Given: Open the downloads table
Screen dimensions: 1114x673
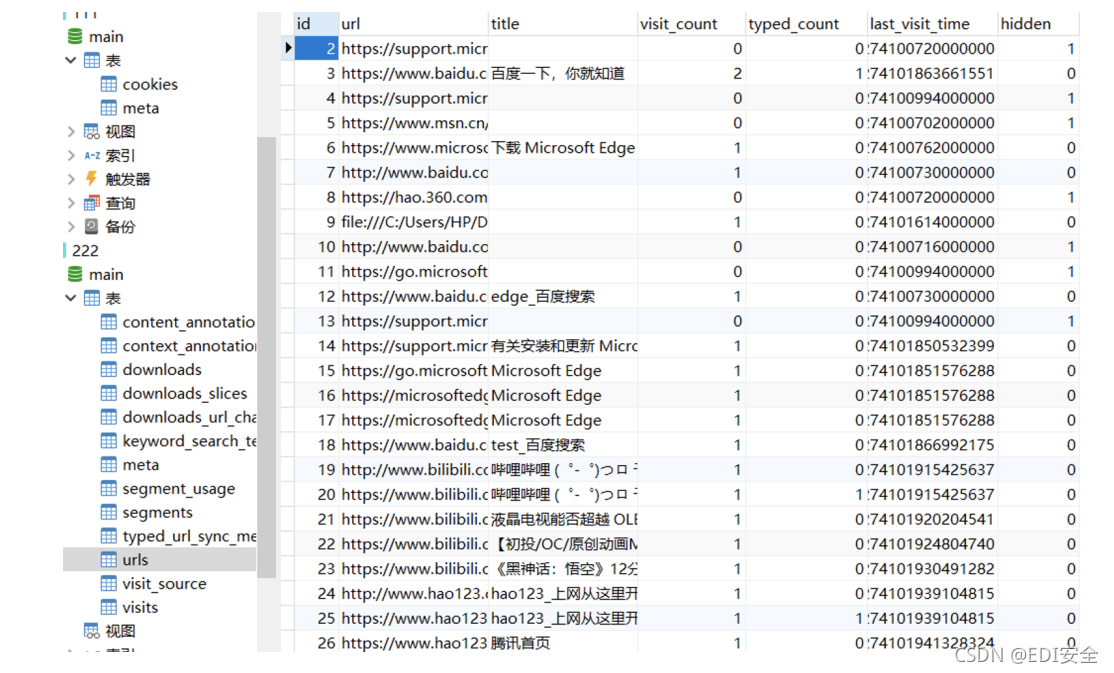Looking at the screenshot, I should tap(162, 370).
